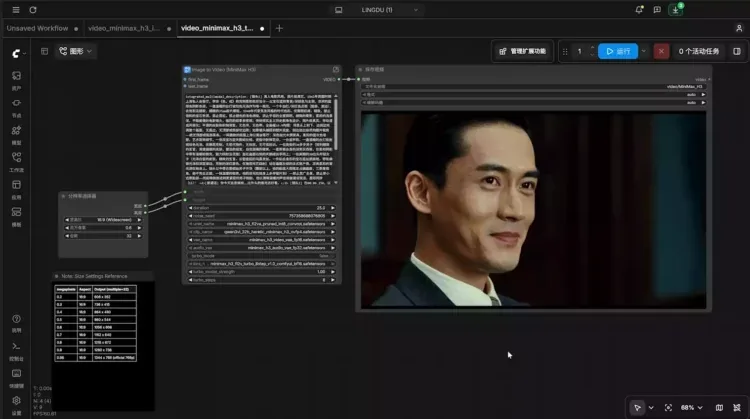This screenshot has width=750, height=419.
Task: Open the 节点 node library panel
Action: (x=16, y=108)
